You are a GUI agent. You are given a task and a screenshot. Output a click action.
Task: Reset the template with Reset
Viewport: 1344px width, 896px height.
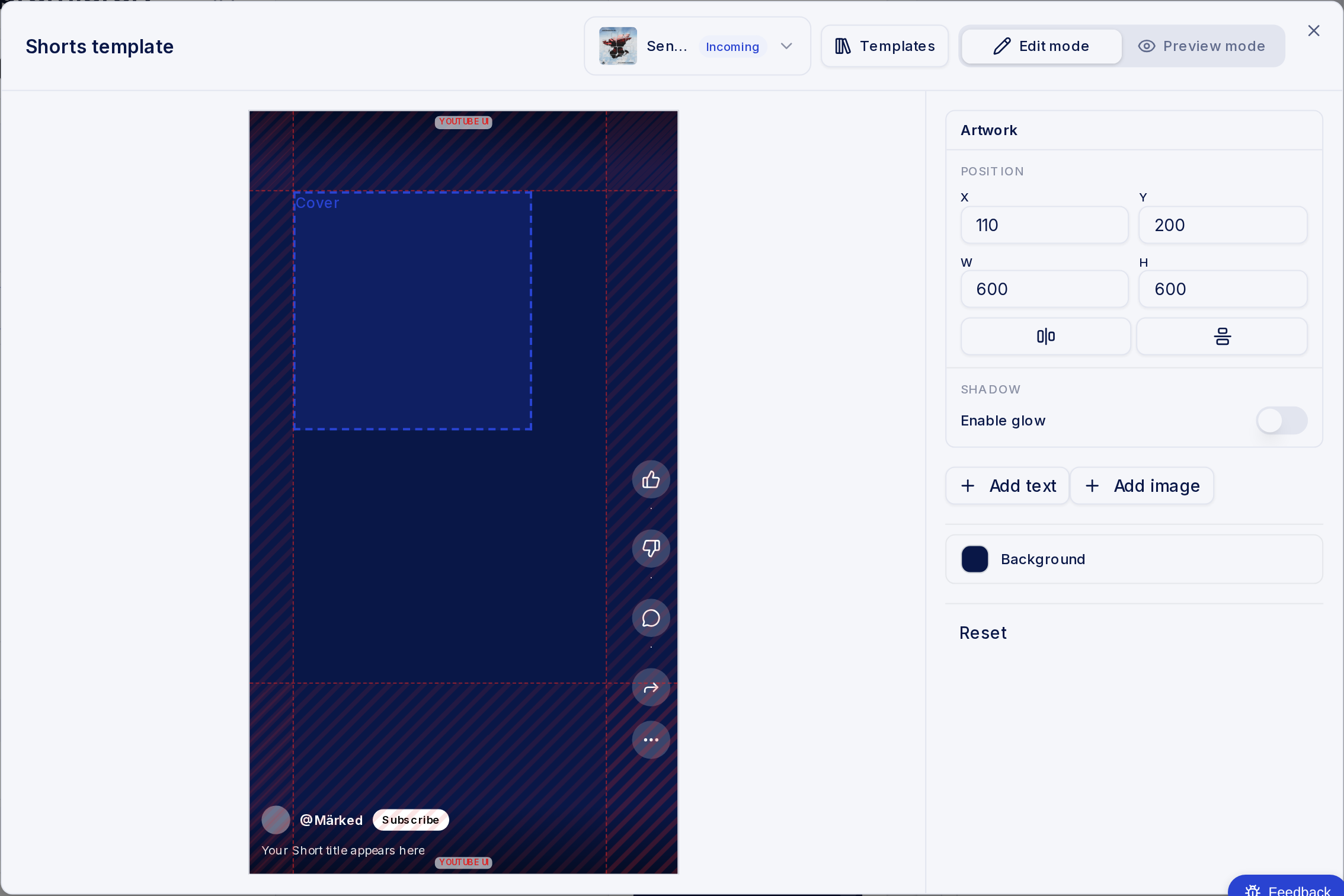[x=983, y=633]
